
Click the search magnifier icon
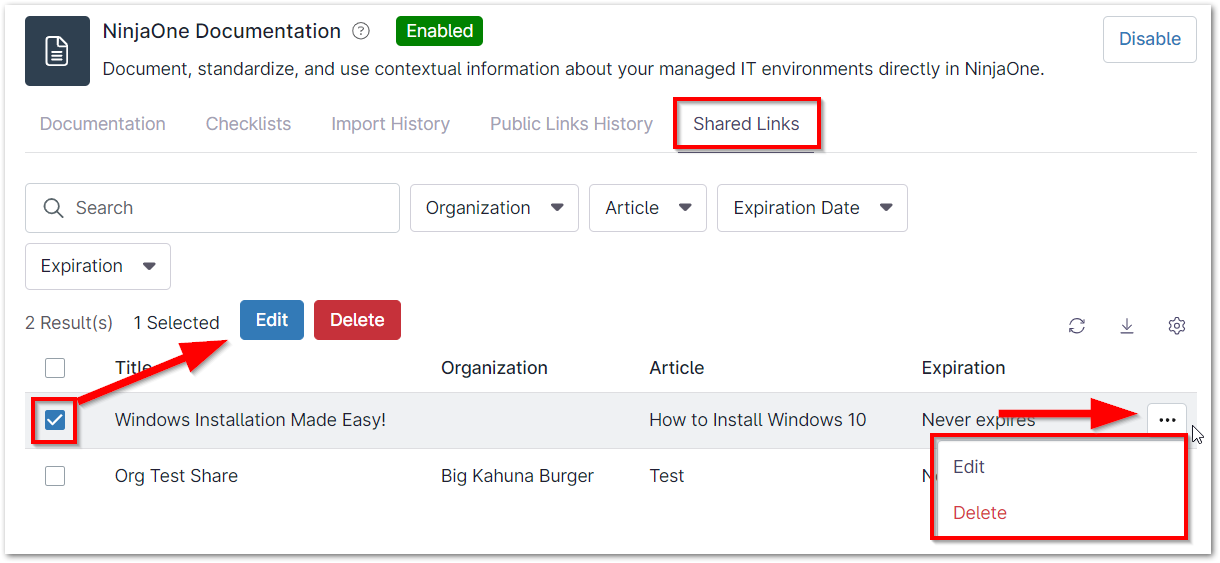pyautogui.click(x=53, y=208)
